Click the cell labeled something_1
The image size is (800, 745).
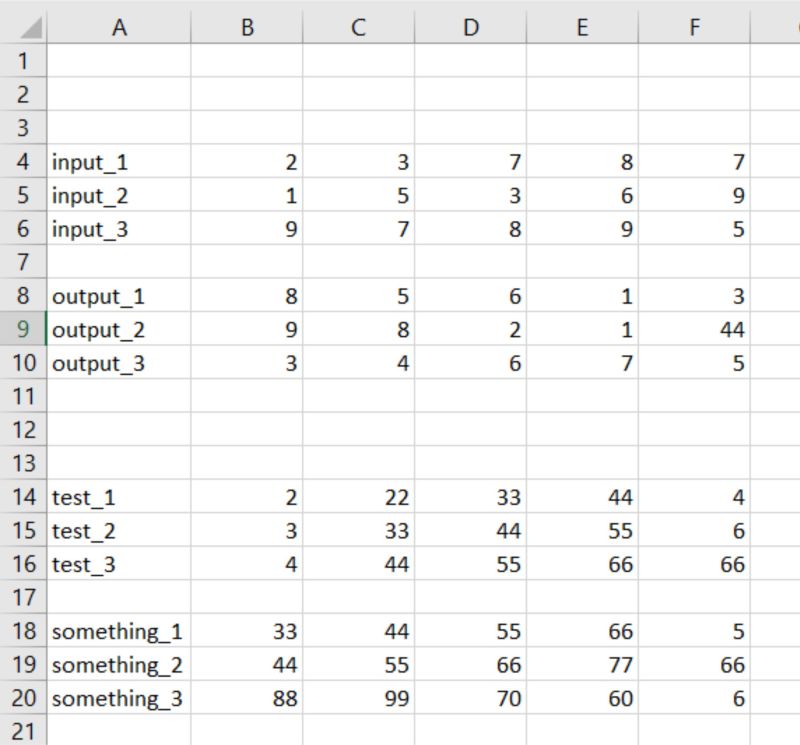click(120, 631)
